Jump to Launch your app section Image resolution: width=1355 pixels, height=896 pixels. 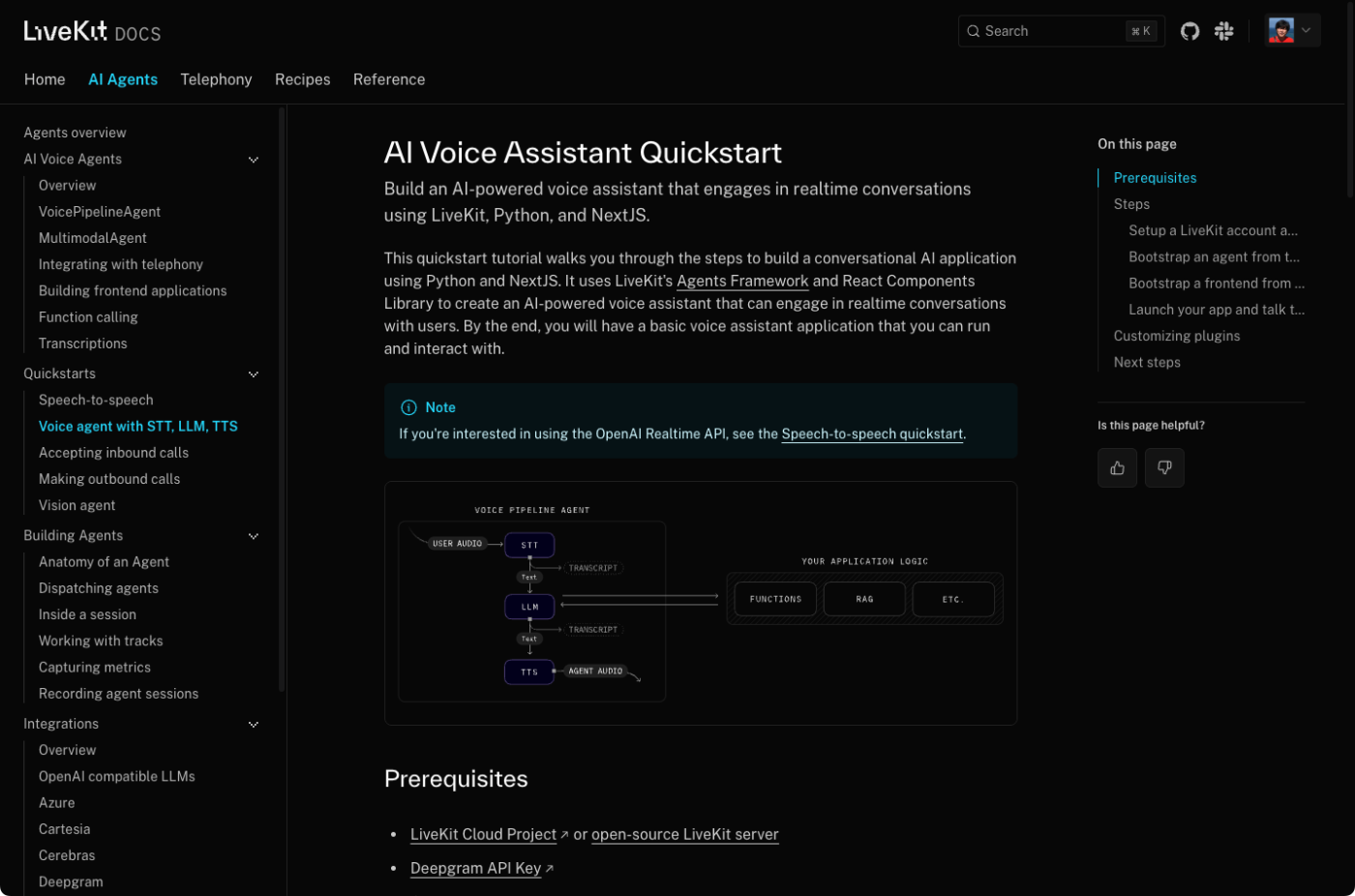pyautogui.click(x=1217, y=310)
